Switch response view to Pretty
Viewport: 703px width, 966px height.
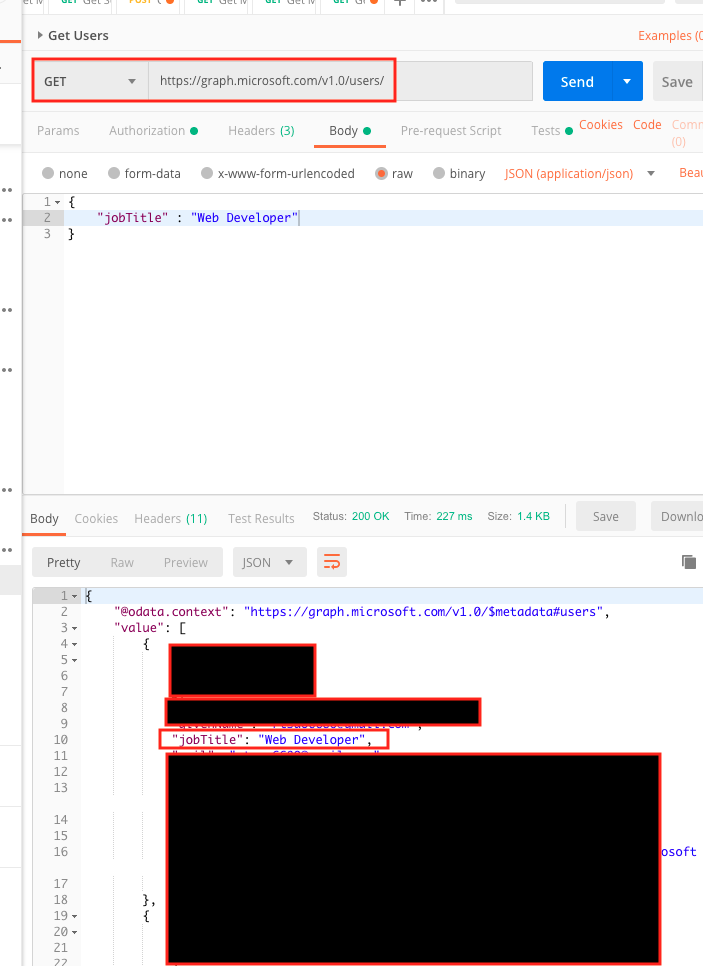coord(63,562)
